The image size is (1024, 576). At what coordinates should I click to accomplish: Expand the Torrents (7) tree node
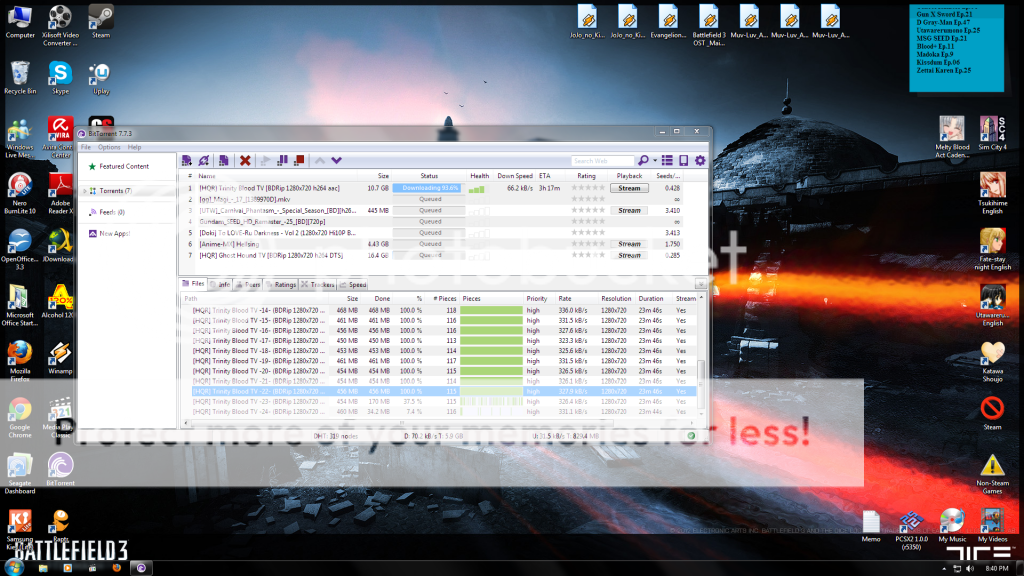pos(86,190)
